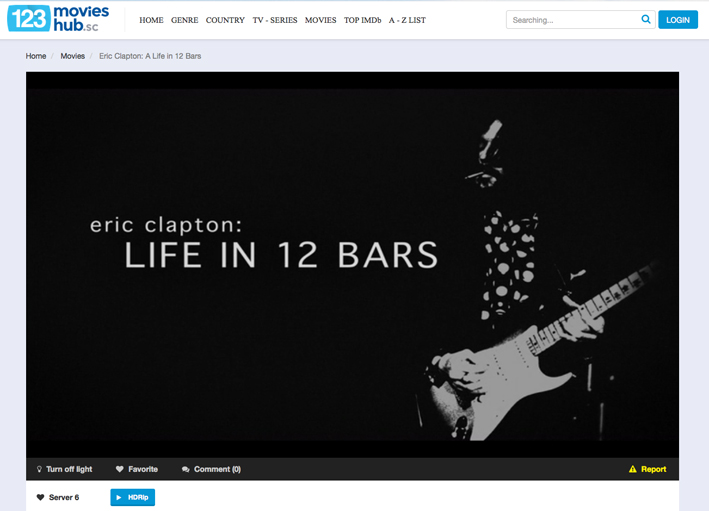The height and width of the screenshot is (511, 709).
Task: Focus the Searching... text field
Action: point(572,20)
